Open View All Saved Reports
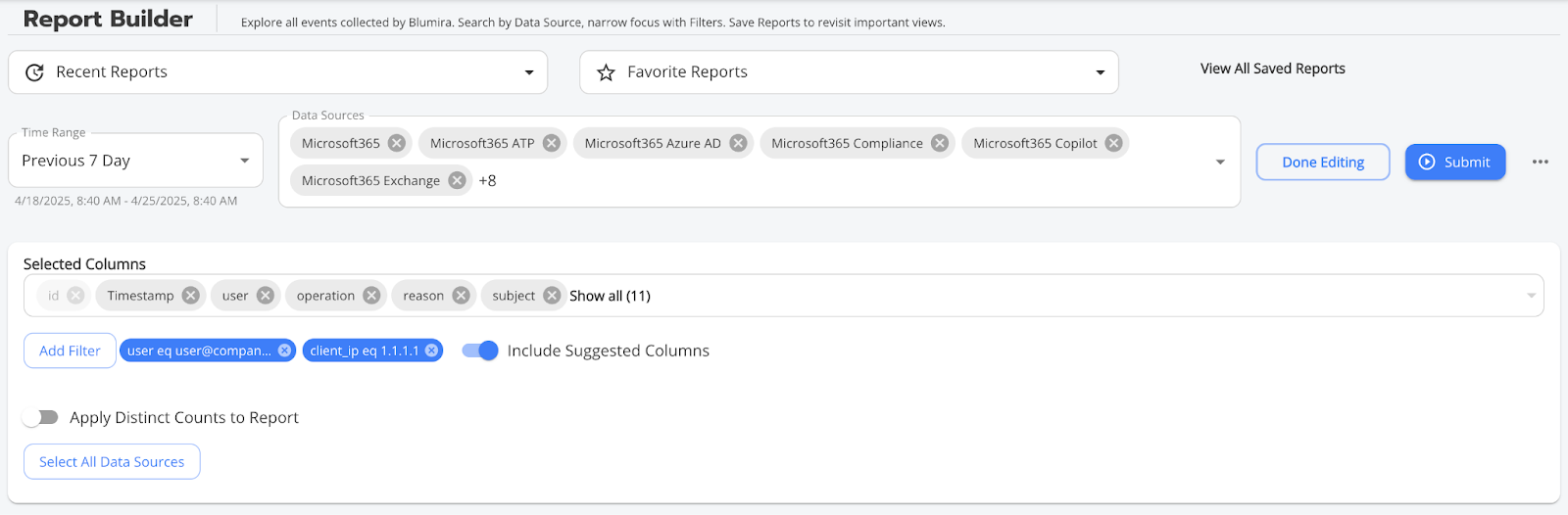Image resolution: width=1568 pixels, height=515 pixels. click(x=1272, y=69)
